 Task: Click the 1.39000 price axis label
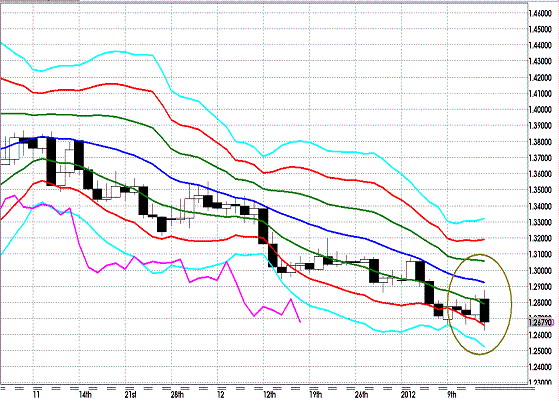click(x=540, y=126)
